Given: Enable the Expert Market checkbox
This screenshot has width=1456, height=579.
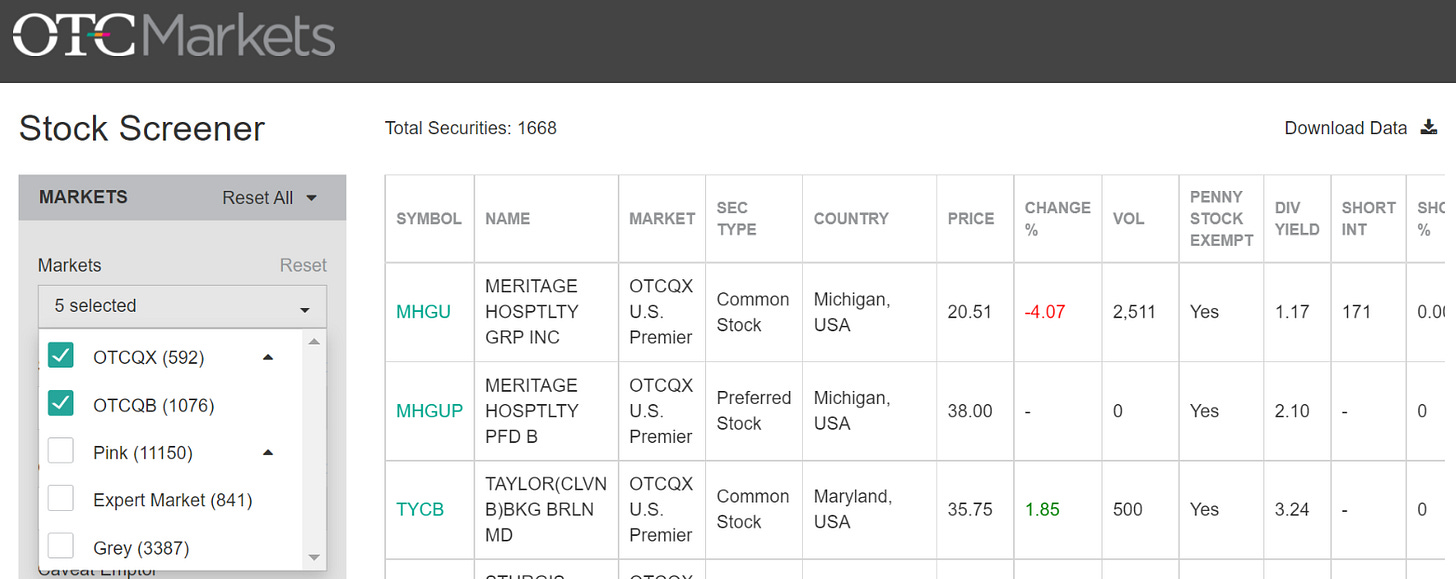Looking at the screenshot, I should [x=61, y=498].
